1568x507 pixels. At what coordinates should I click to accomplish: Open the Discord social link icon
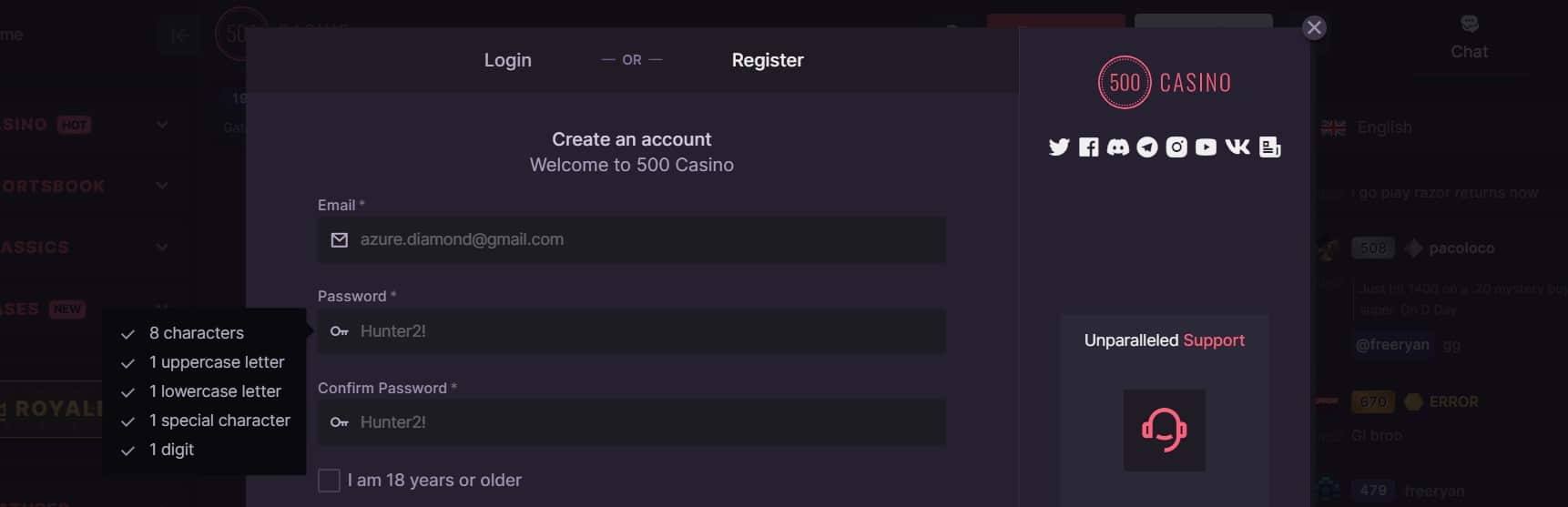click(1118, 147)
